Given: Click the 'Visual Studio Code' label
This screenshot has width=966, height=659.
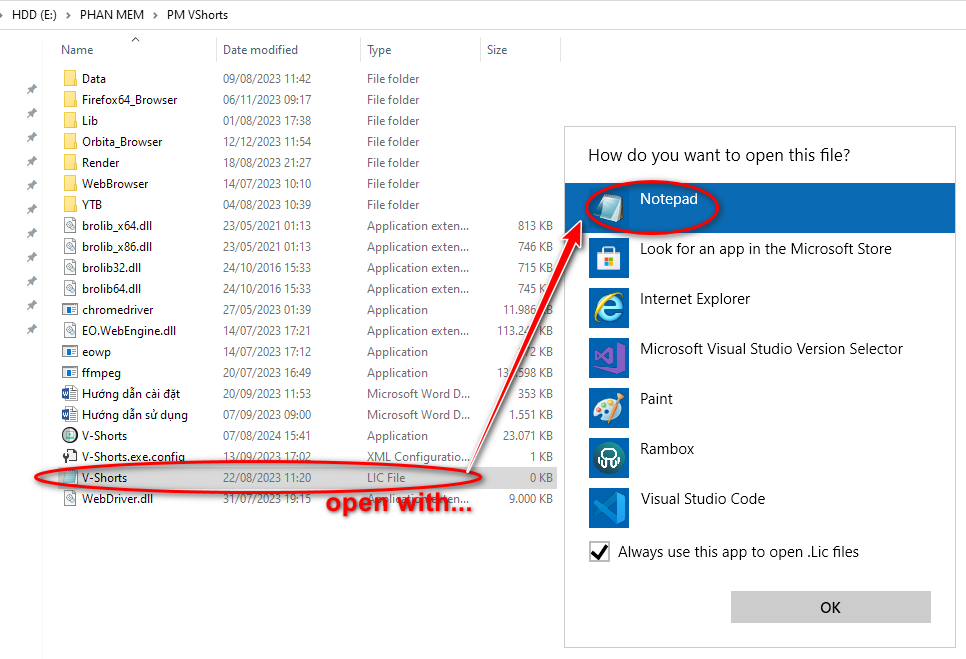Looking at the screenshot, I should point(703,499).
